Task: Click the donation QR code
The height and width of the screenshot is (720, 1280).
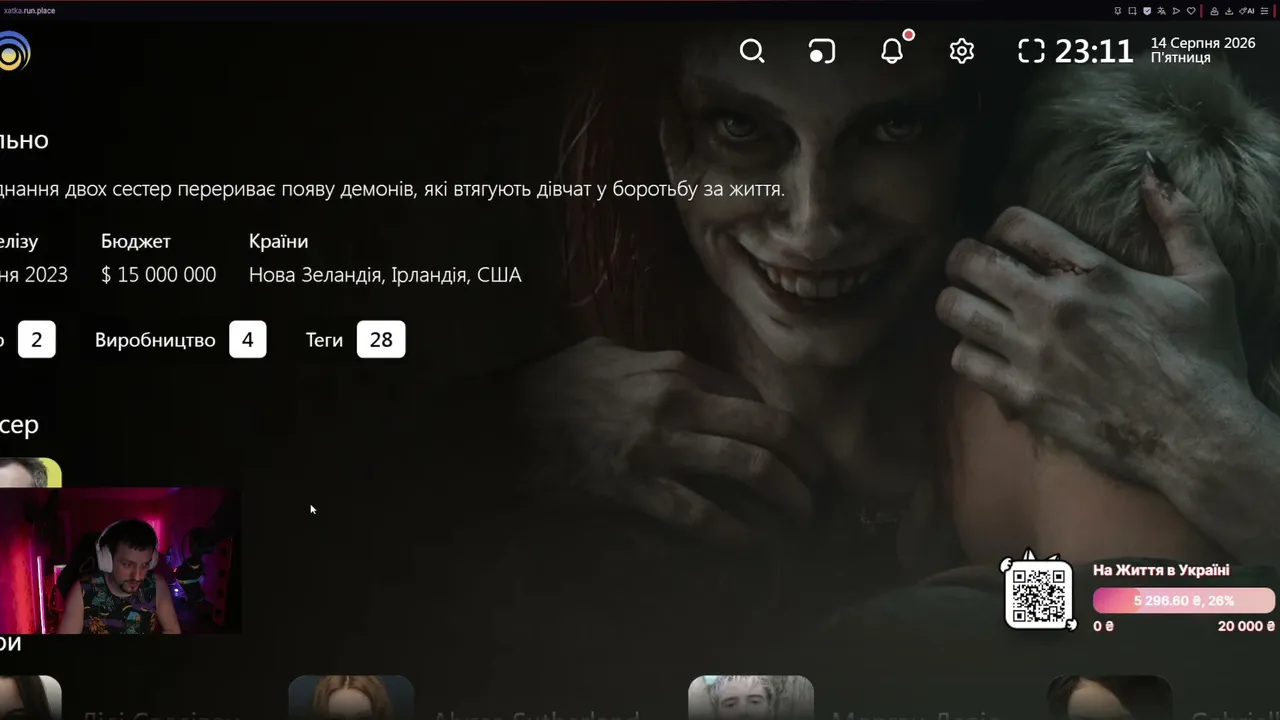Action: point(1038,594)
